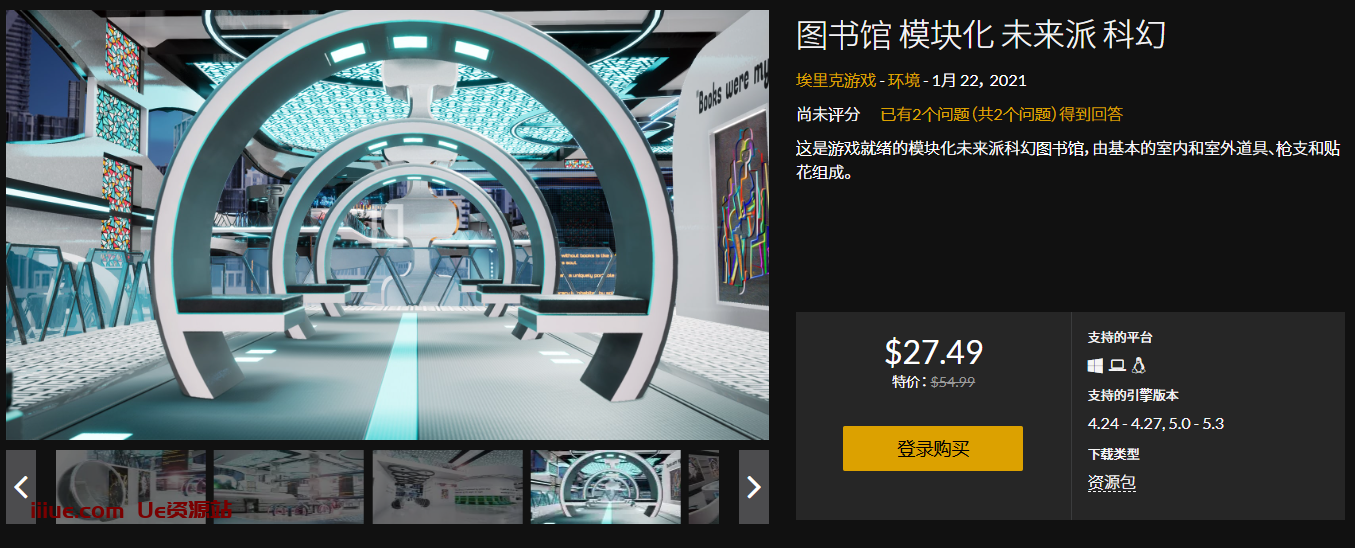Screen dimensions: 1355x548
Task: Select the second thumbnail showing library interior
Action: click(x=289, y=487)
